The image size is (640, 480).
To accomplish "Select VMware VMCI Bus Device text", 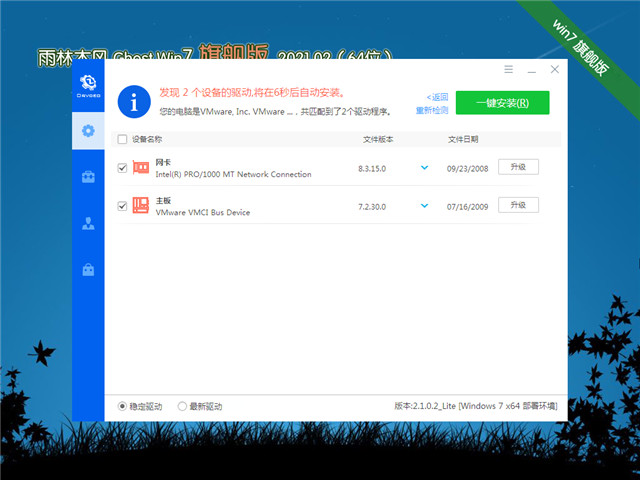I will pyautogui.click(x=202, y=212).
